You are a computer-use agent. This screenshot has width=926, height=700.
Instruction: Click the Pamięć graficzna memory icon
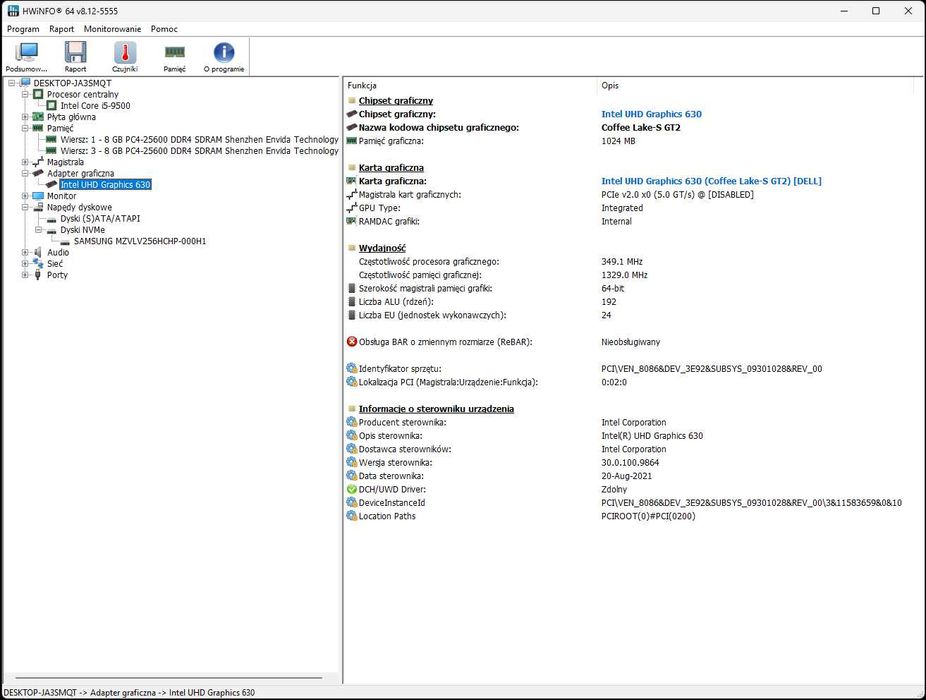(352, 141)
